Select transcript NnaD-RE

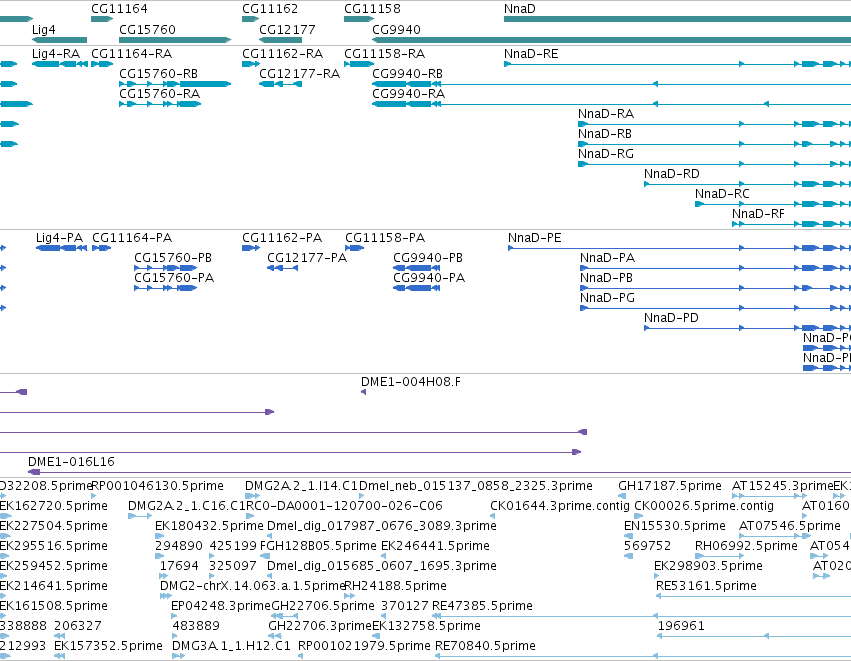pos(677,64)
